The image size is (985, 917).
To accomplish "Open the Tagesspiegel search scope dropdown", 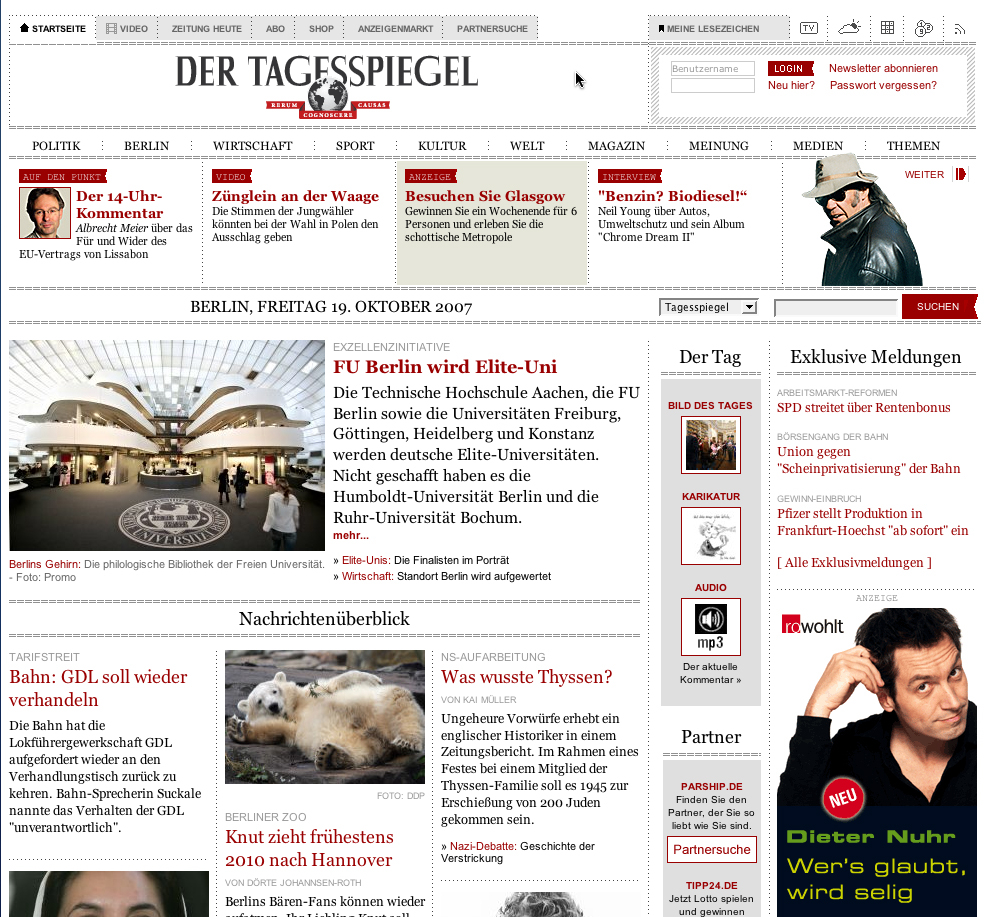I will click(708, 307).
